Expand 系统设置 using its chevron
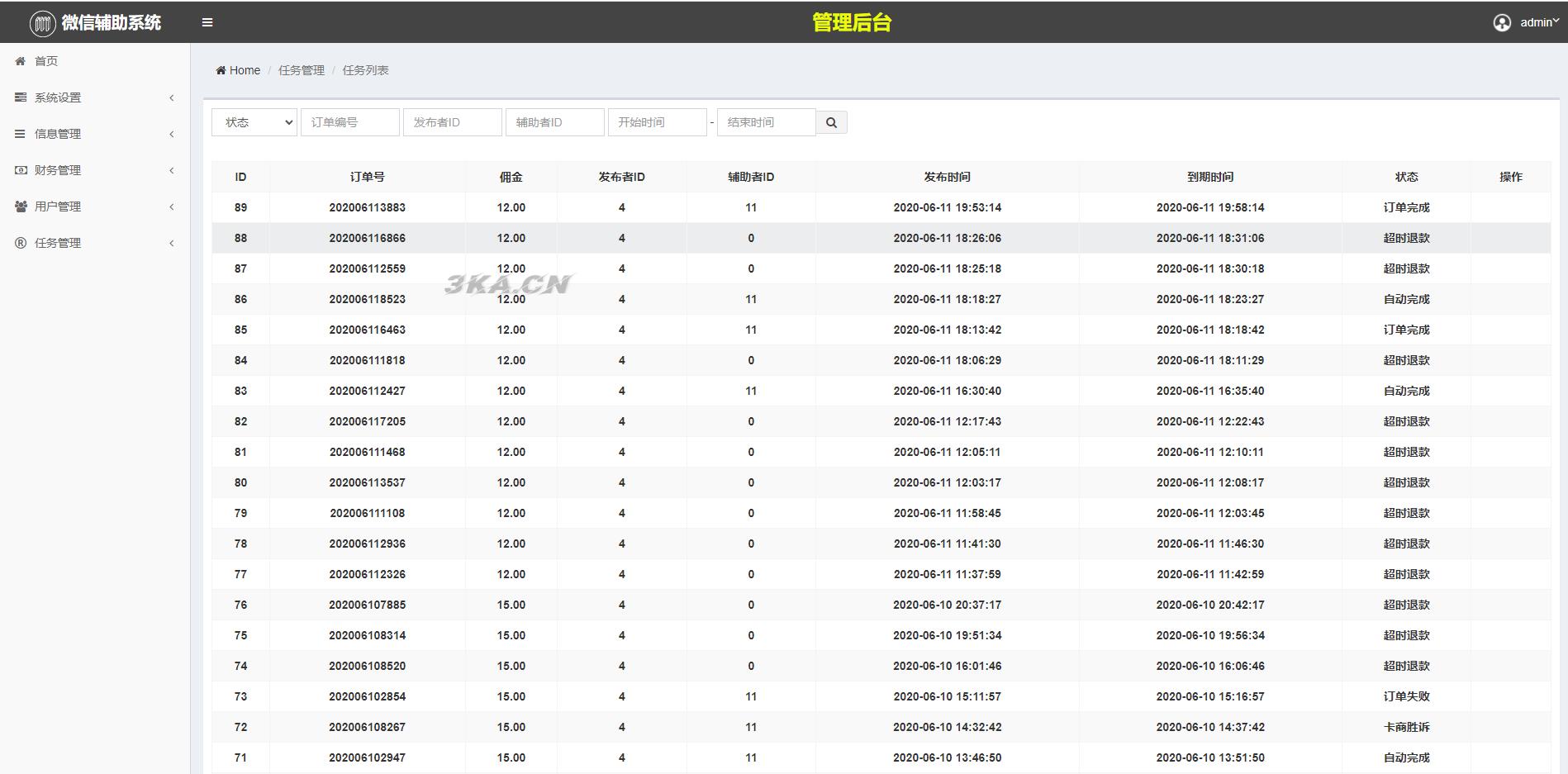This screenshot has height=774, width=1568. [x=172, y=97]
